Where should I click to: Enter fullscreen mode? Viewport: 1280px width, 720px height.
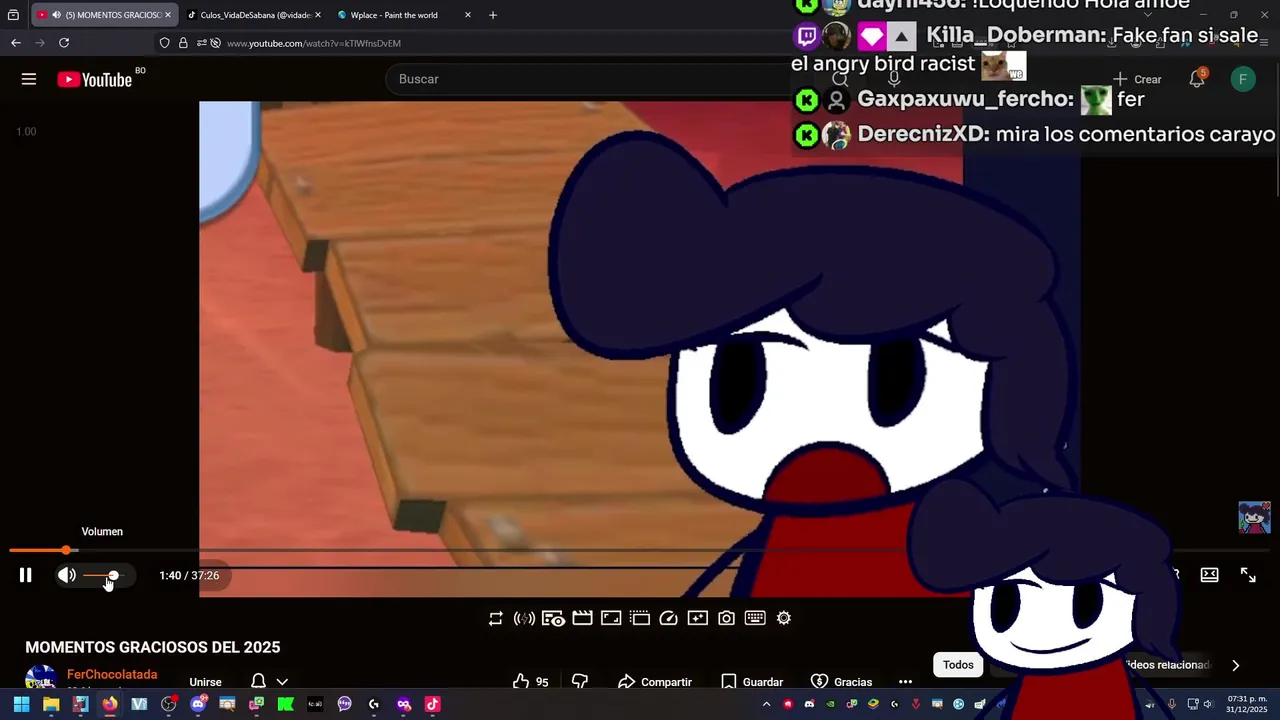point(1248,575)
